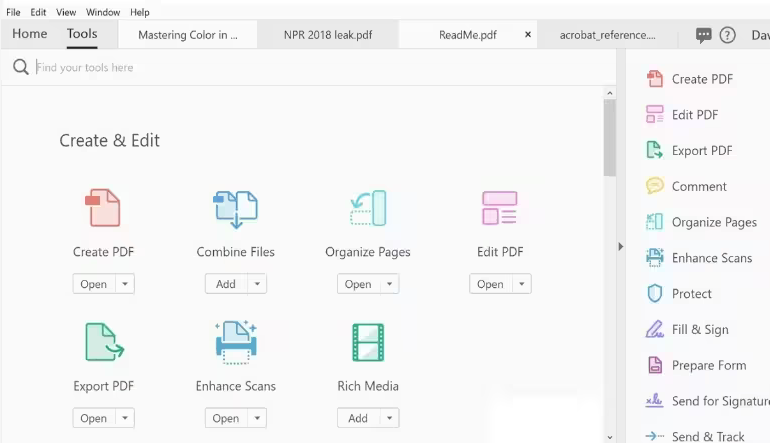Open the Organize Pages tool icon
This screenshot has width=770, height=443.
click(367, 208)
